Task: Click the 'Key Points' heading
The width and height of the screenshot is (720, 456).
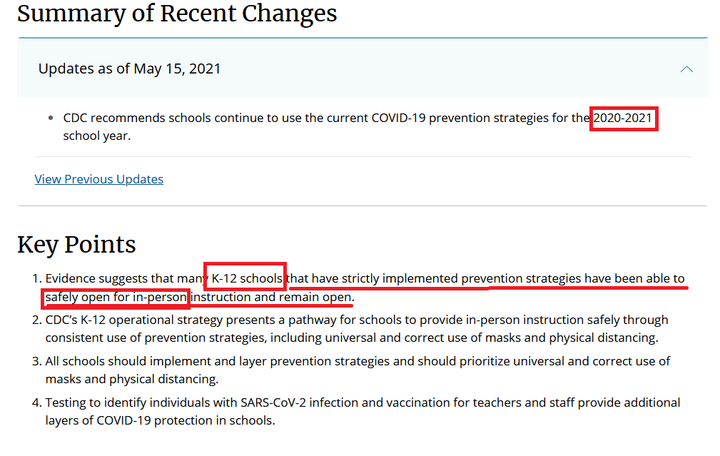Action: (77, 244)
